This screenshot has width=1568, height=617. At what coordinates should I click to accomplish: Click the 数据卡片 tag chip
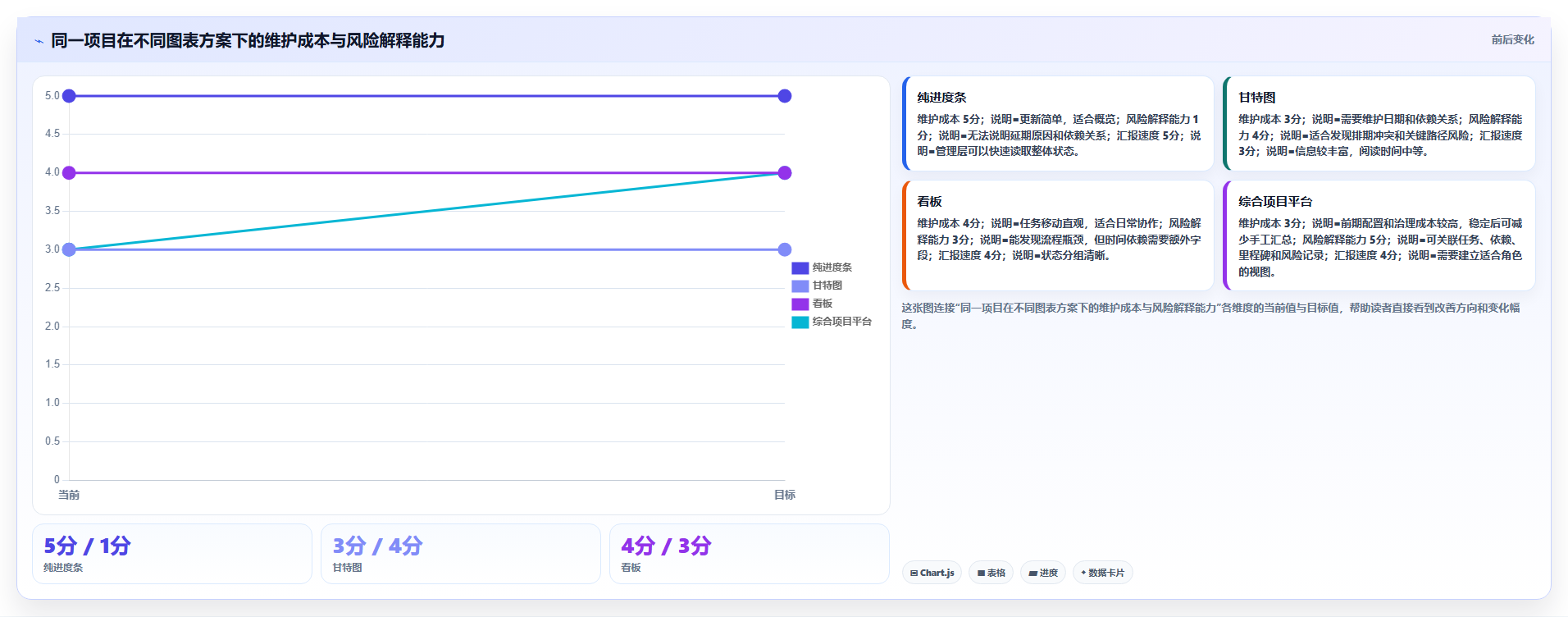tap(1102, 573)
